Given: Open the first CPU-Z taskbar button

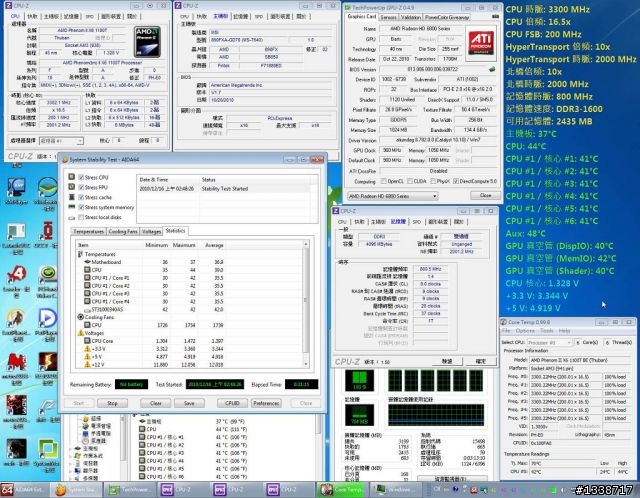Looking at the screenshot, I should pos(182,489).
